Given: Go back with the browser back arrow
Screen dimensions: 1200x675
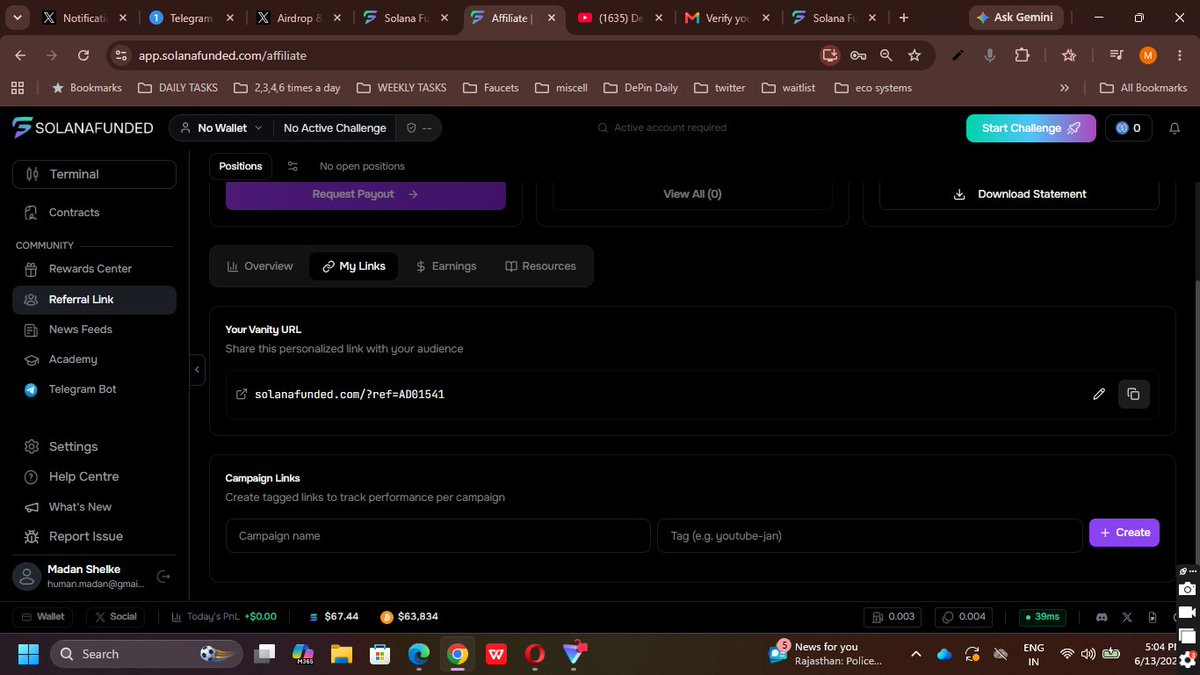Looking at the screenshot, I should (21, 56).
